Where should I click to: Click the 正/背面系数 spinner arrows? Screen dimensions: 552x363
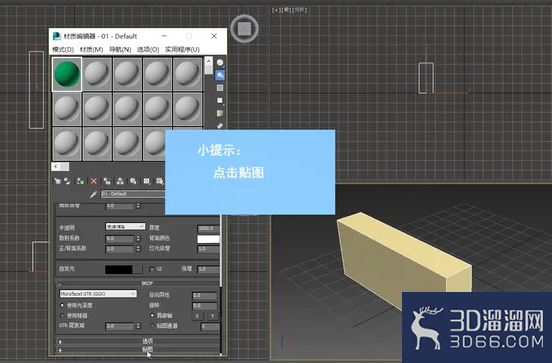[x=138, y=249]
